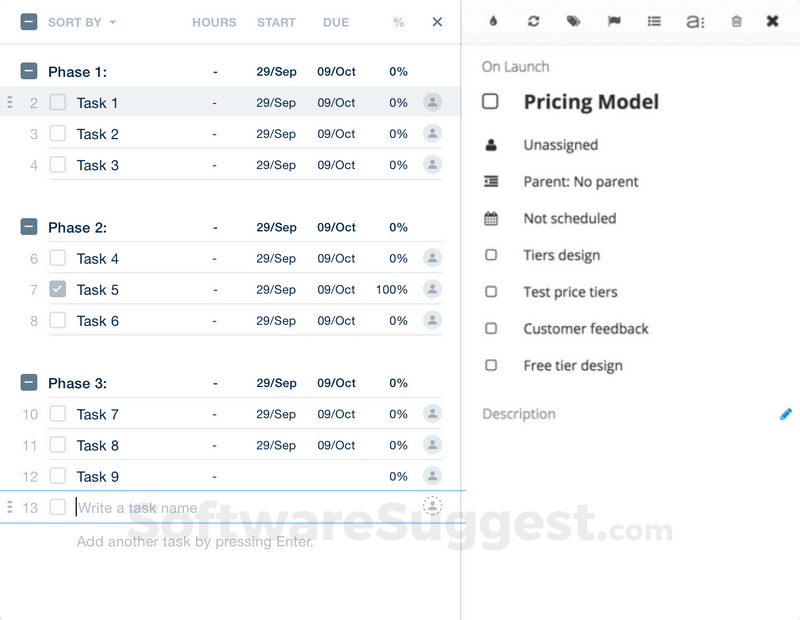Open the checklist icon in the toolbar

tap(654, 20)
